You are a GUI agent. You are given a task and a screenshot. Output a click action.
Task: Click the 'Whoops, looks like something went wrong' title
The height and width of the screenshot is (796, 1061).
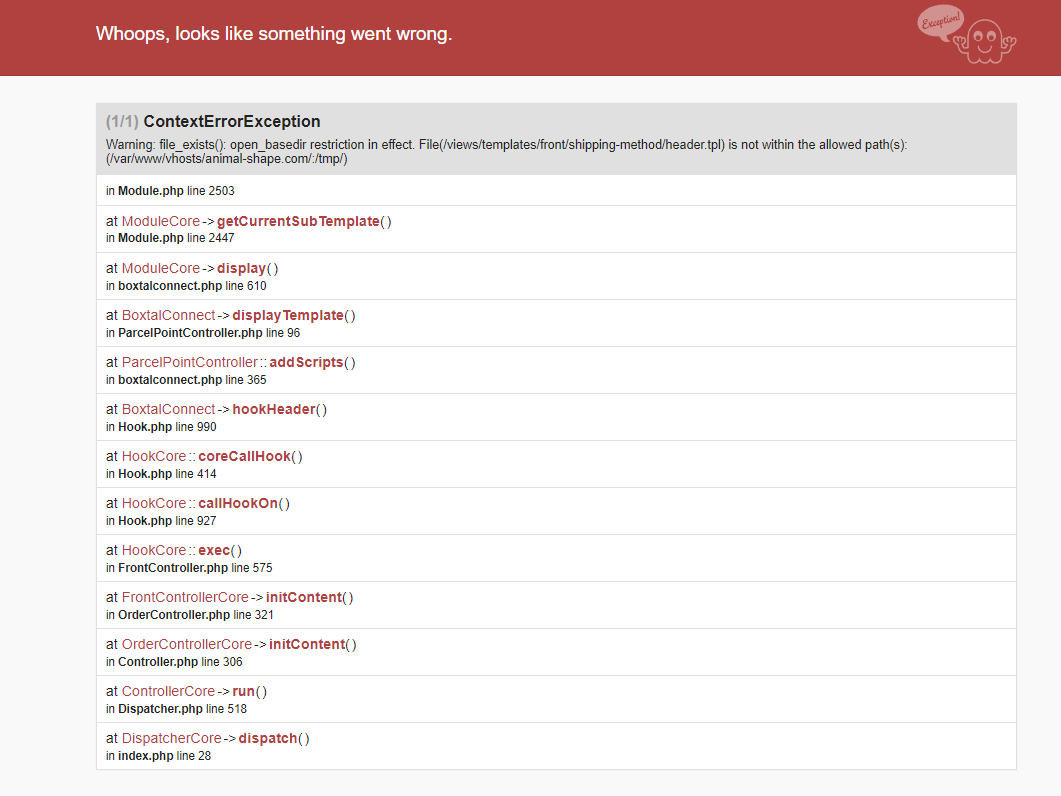pos(274,34)
